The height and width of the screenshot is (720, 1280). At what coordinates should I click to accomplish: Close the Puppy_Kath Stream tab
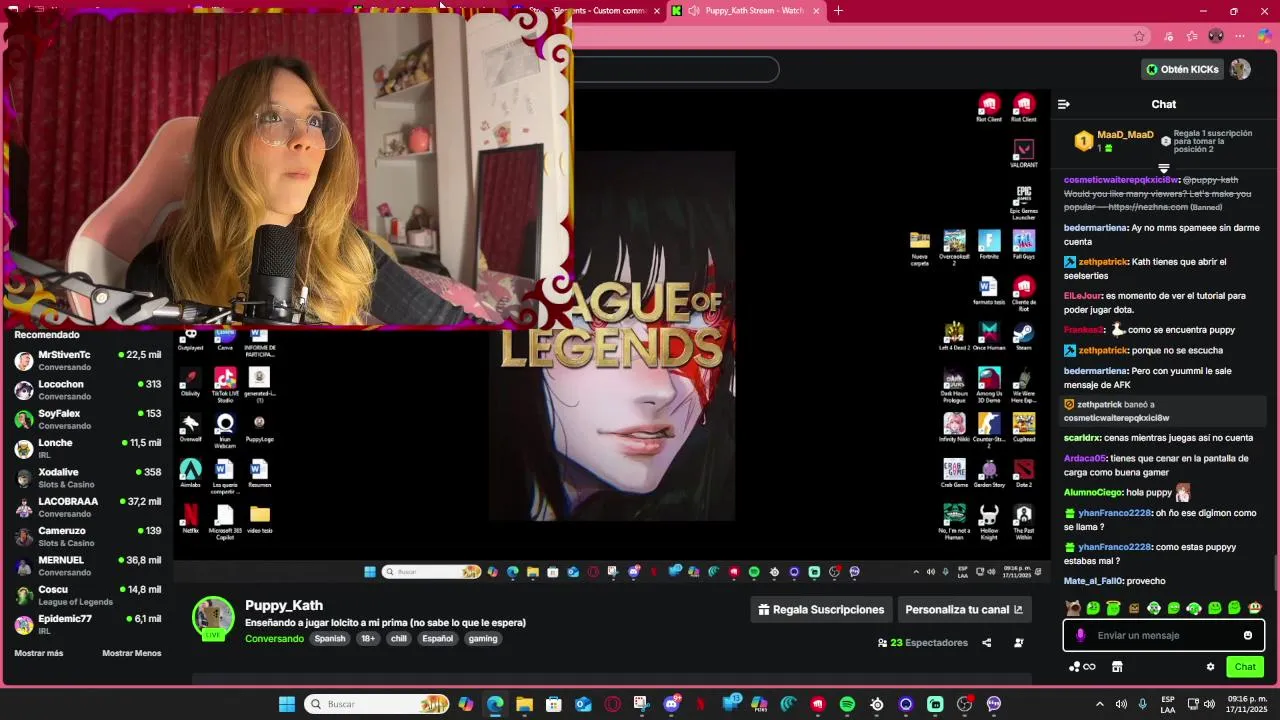[816, 11]
